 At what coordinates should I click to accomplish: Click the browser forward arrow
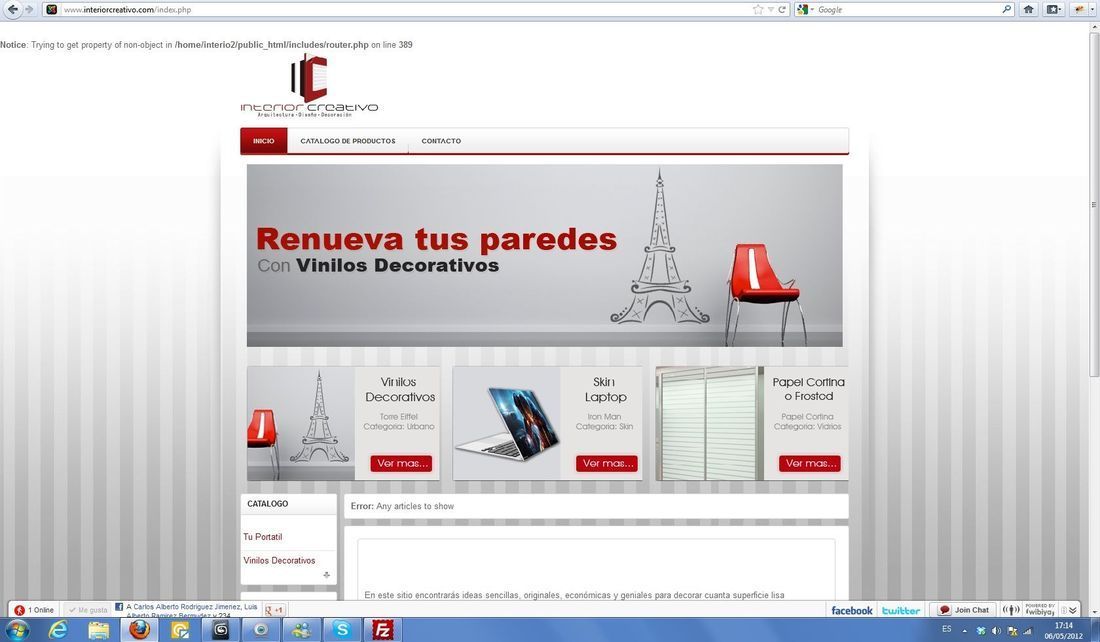[29, 10]
